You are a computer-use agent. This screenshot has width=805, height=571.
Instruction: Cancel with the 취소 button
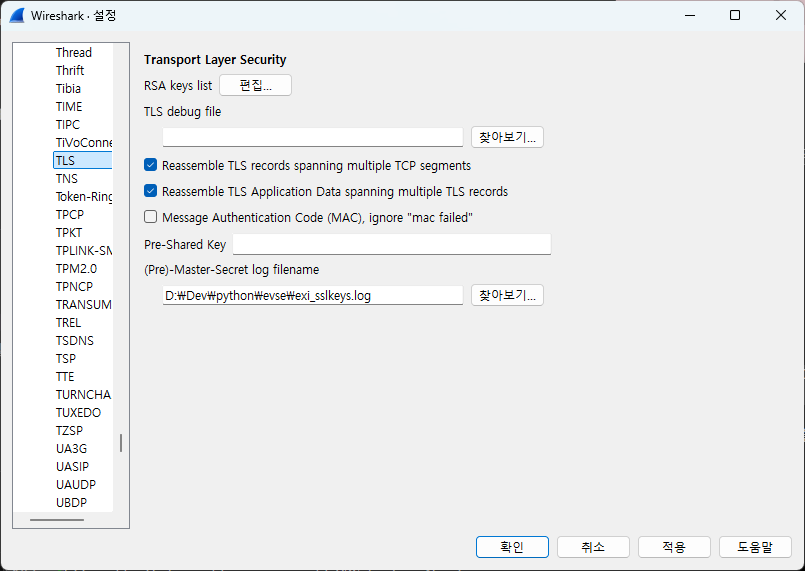pyautogui.click(x=593, y=547)
